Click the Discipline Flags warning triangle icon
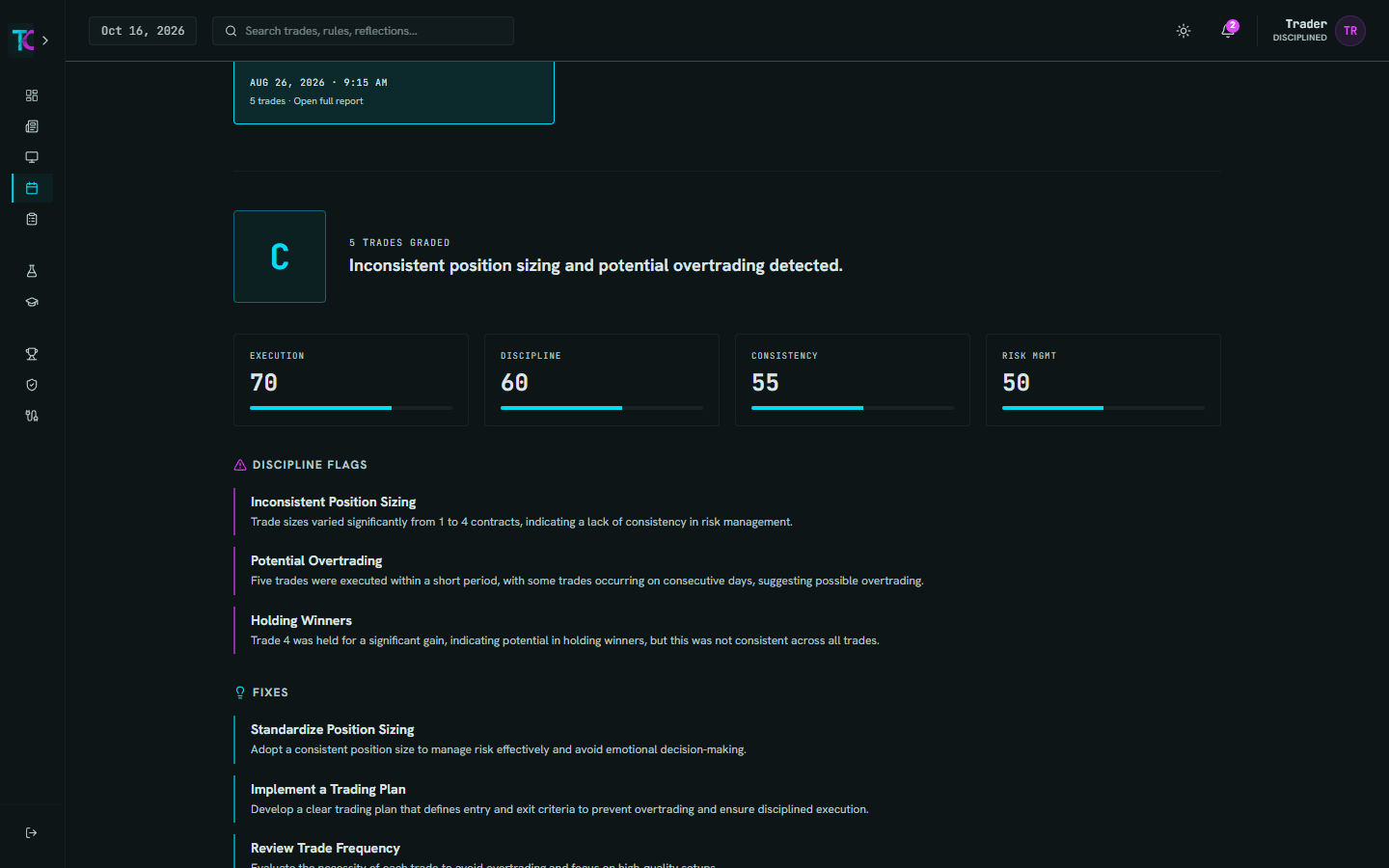The width and height of the screenshot is (1389, 868). click(x=240, y=465)
